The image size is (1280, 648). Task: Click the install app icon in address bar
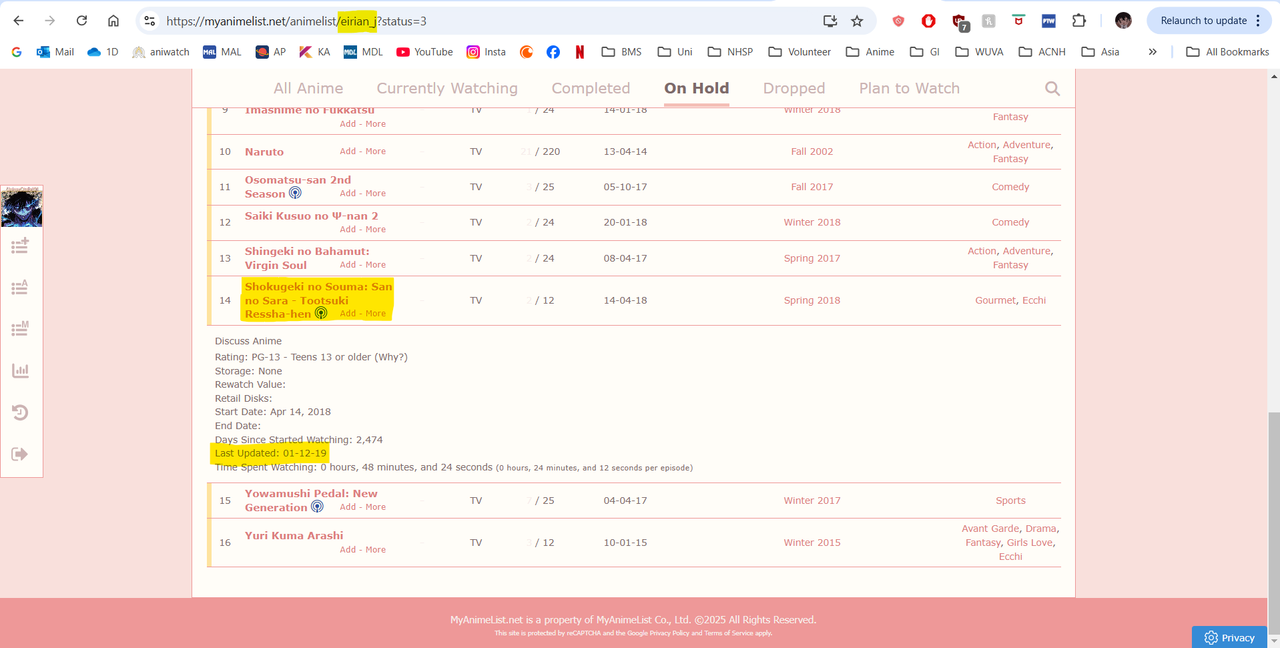pyautogui.click(x=830, y=21)
